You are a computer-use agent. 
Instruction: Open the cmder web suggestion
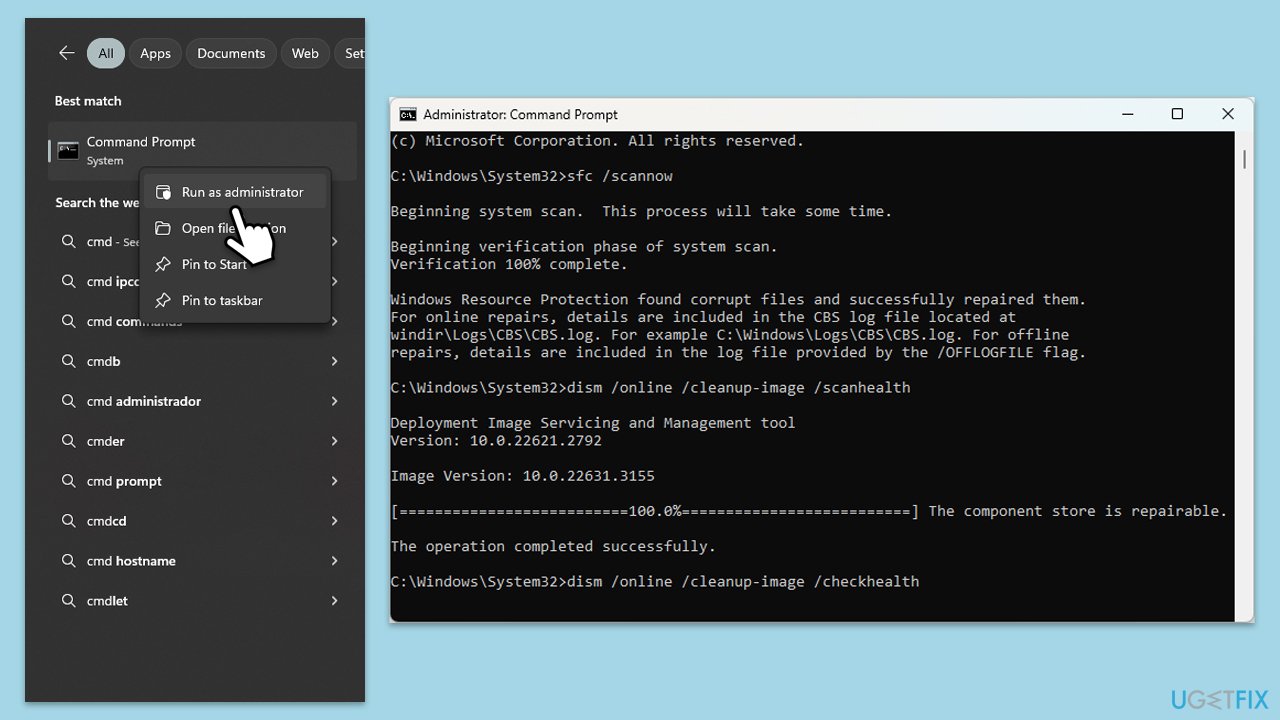pos(202,441)
